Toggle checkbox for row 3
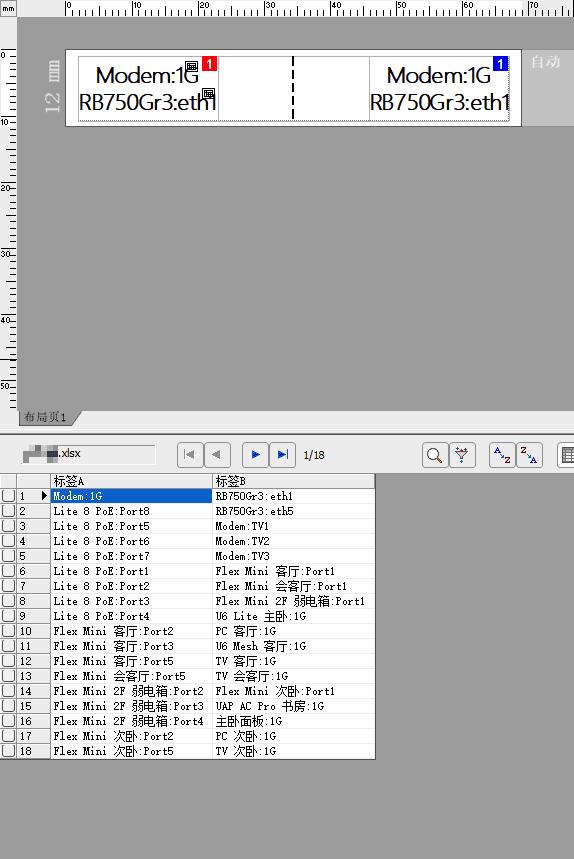 pyautogui.click(x=8, y=526)
